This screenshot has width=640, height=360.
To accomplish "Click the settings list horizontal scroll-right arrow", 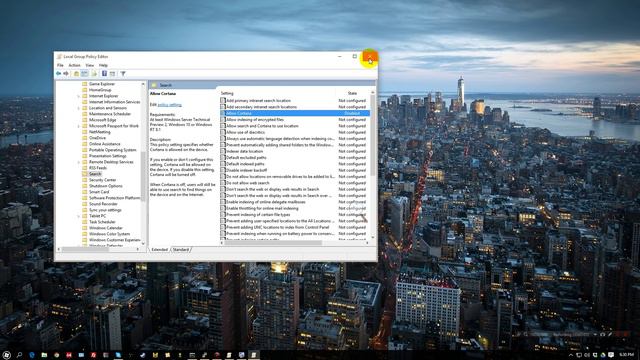I will (x=367, y=243).
